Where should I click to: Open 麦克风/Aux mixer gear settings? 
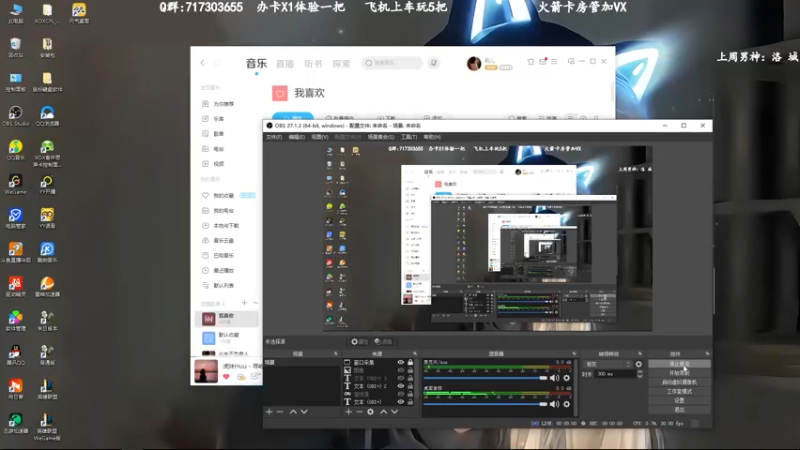point(566,378)
